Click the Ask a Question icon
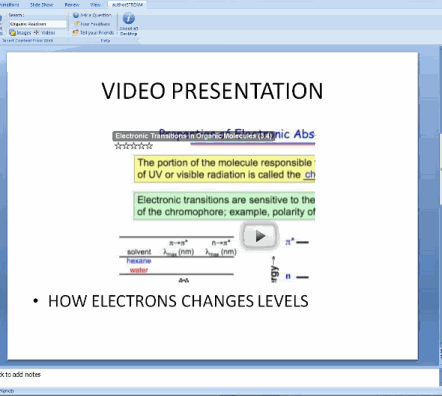 [x=76, y=15]
